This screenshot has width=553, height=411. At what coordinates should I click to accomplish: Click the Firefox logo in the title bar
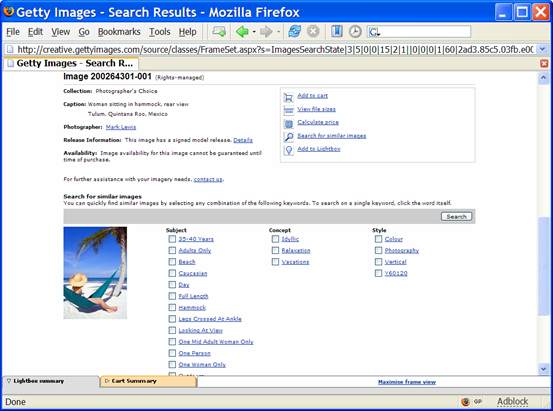[8, 12]
